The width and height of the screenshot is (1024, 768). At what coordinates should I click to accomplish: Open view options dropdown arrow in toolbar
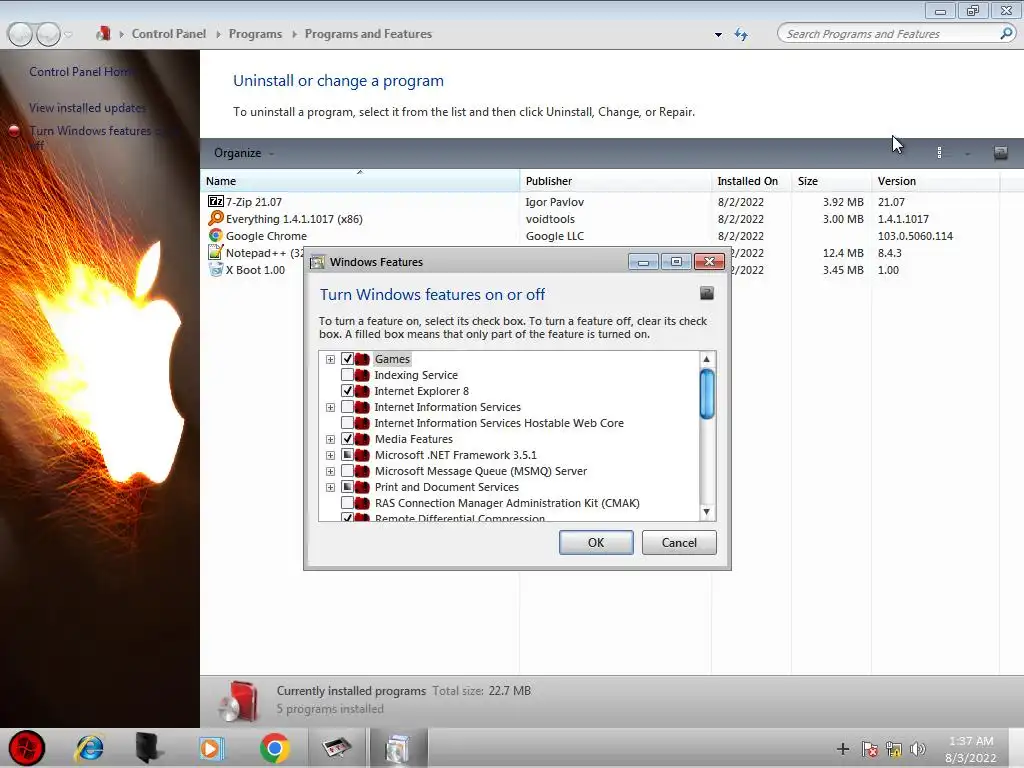point(967,153)
